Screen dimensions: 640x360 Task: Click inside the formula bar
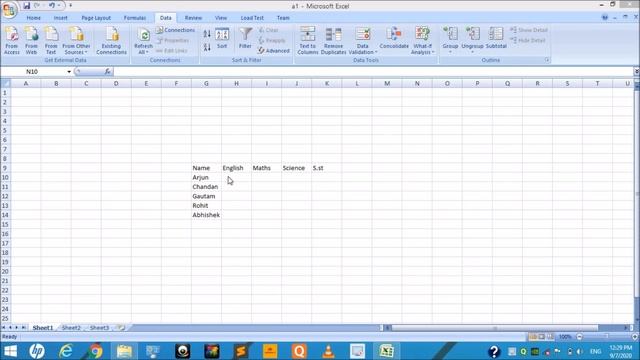[x=372, y=72]
